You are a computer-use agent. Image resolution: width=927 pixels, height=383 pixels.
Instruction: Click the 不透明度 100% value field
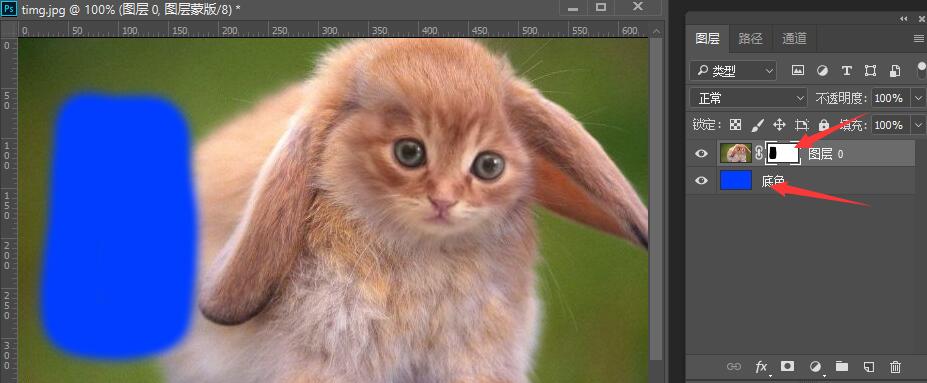click(889, 98)
